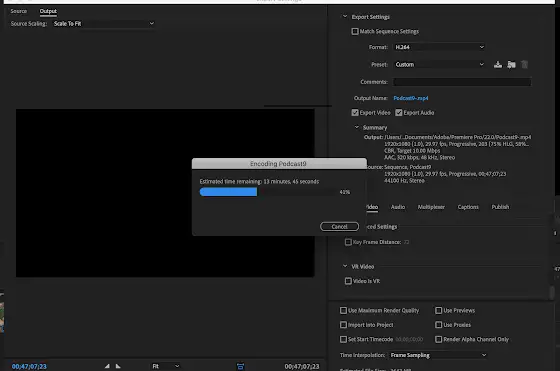560x371 pixels.
Task: Switch to the Captions tab
Action: [468, 207]
